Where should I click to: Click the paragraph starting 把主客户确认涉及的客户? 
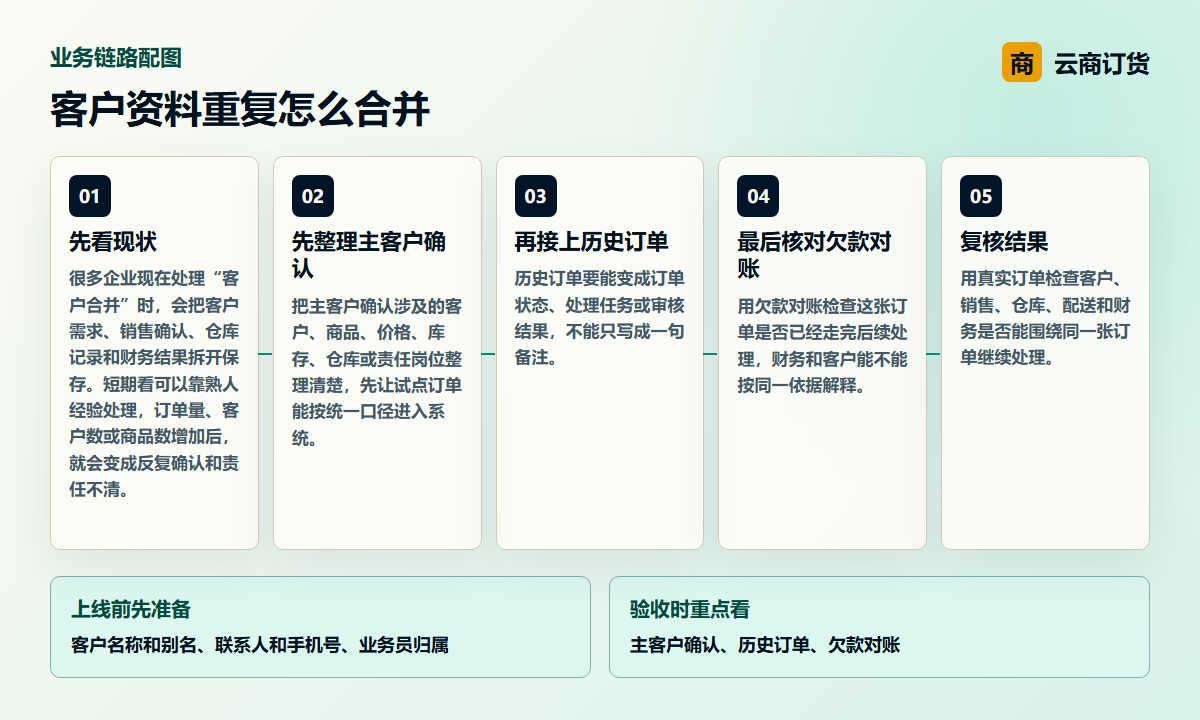[377, 372]
